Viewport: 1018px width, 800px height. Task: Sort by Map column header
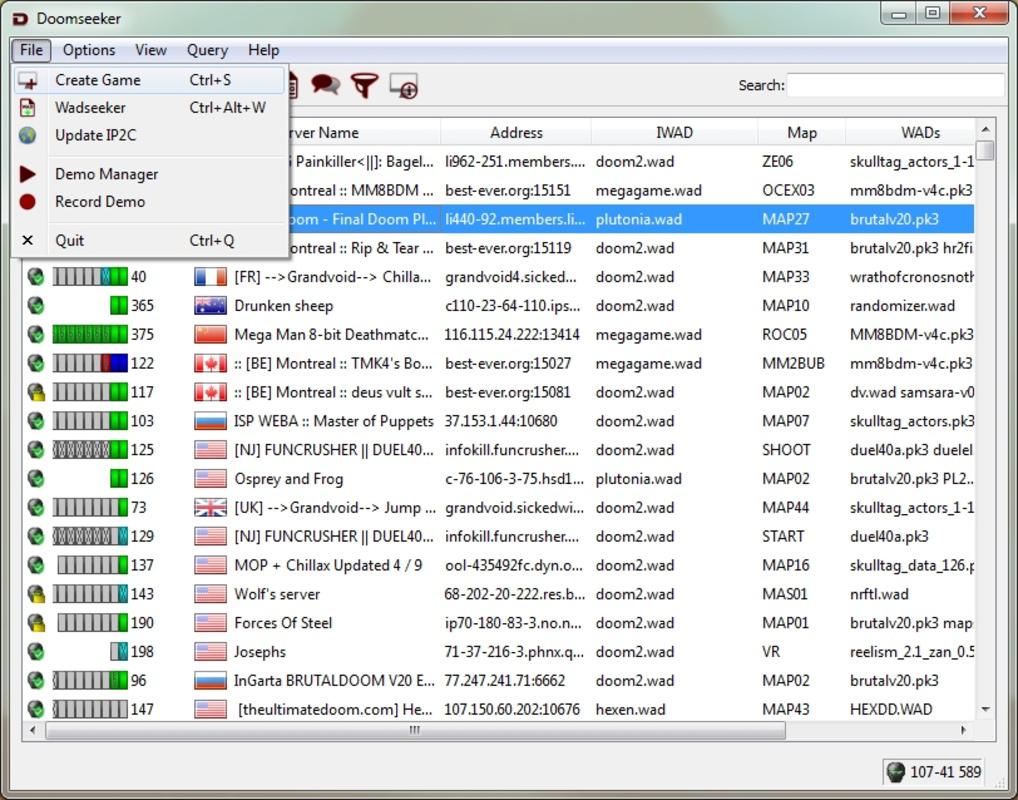802,132
